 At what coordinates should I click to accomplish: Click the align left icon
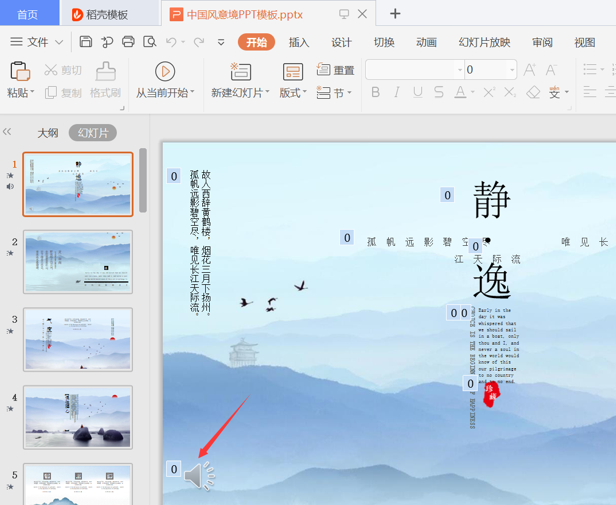pos(590,92)
